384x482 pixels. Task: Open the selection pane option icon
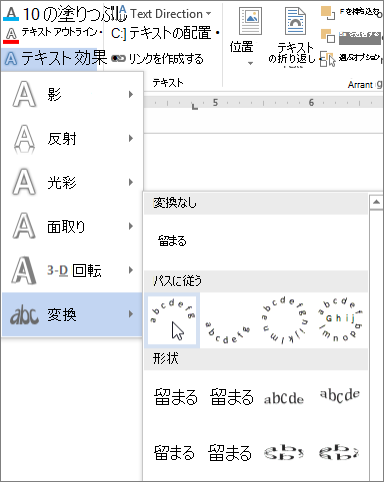pos(327,59)
